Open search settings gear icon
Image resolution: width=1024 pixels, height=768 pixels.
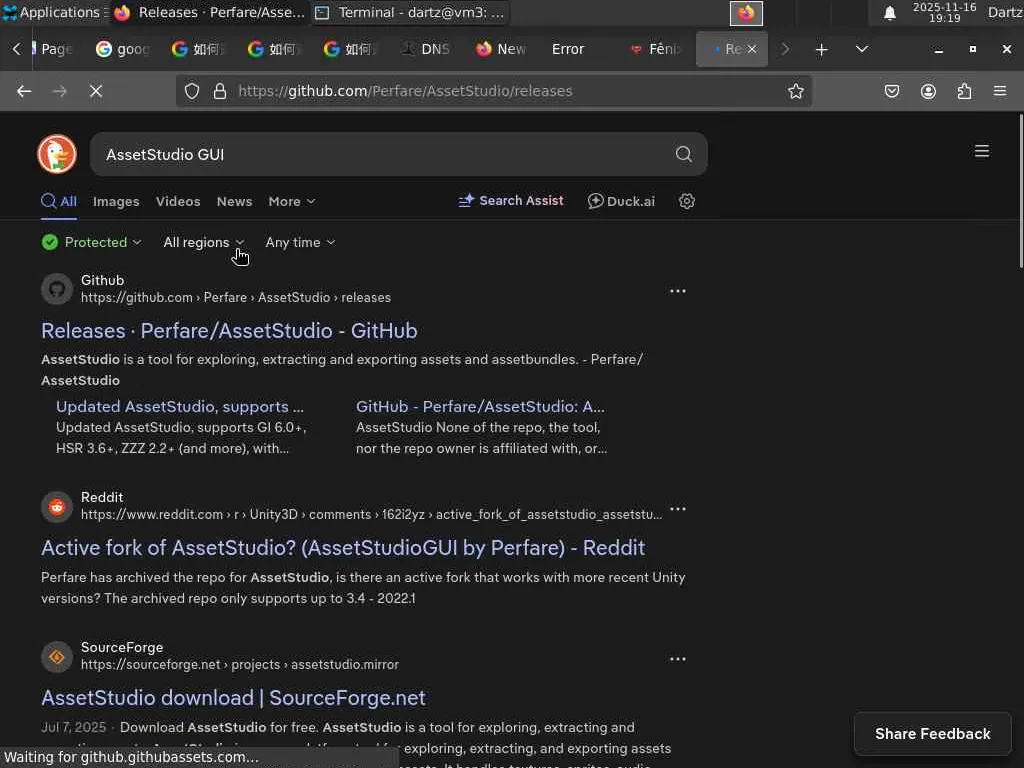[x=686, y=201]
